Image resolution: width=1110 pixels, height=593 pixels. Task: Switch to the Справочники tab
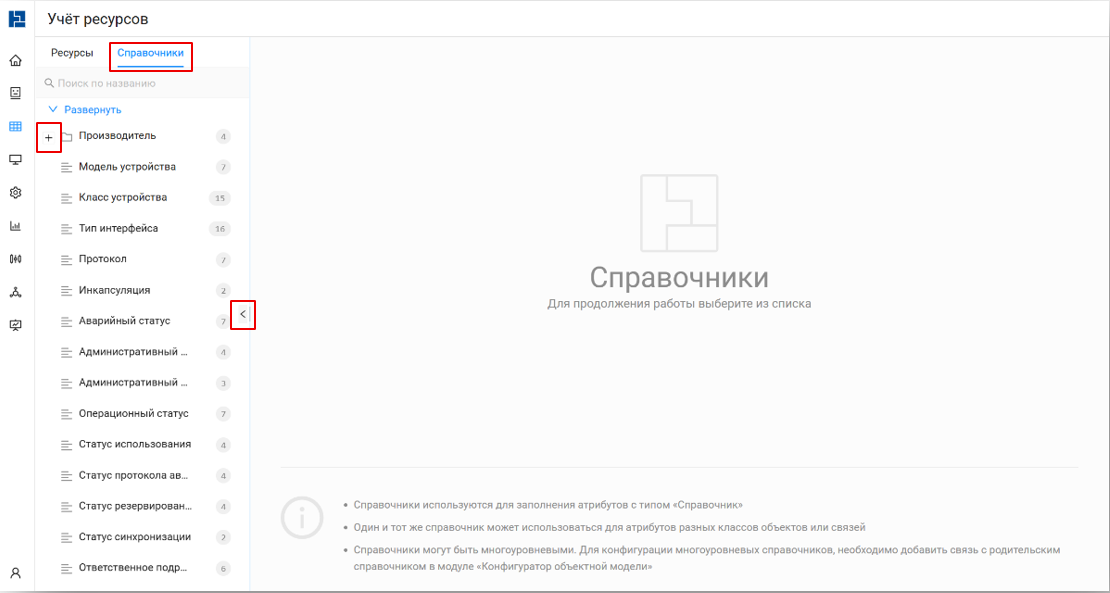pos(150,52)
